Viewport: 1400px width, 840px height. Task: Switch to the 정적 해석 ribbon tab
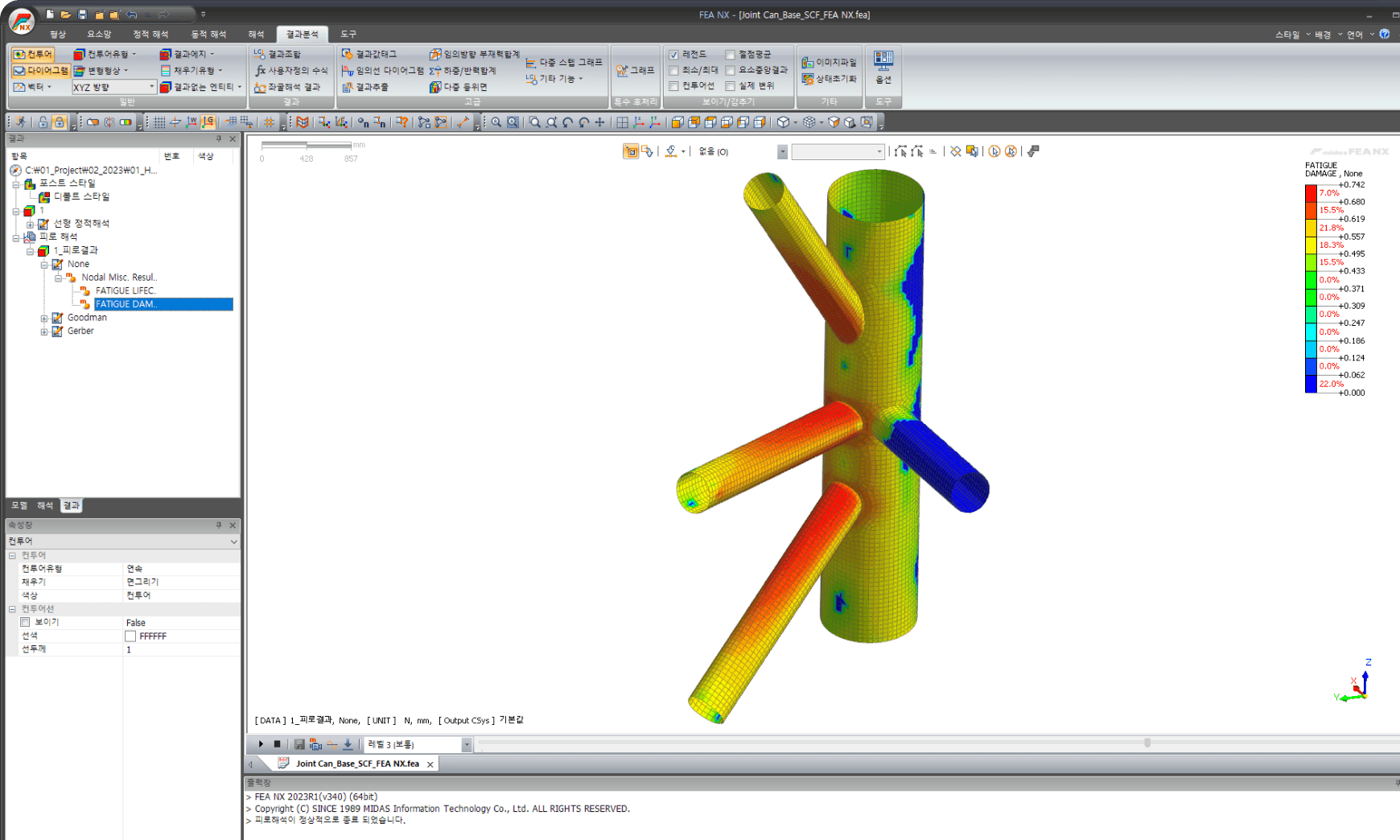coord(150,35)
